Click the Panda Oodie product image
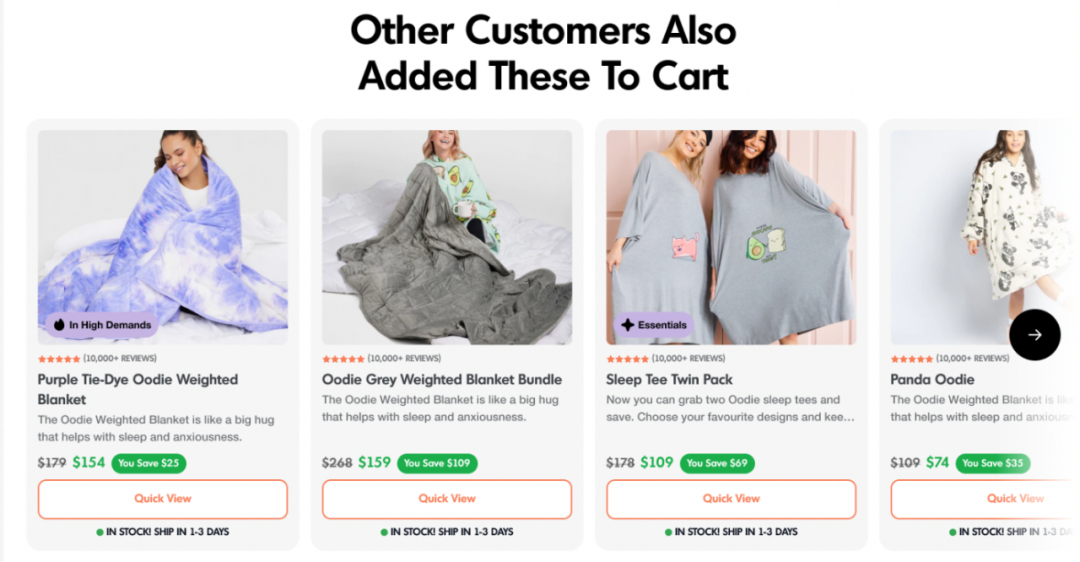This screenshot has height=562, width=1080. pos(985,237)
